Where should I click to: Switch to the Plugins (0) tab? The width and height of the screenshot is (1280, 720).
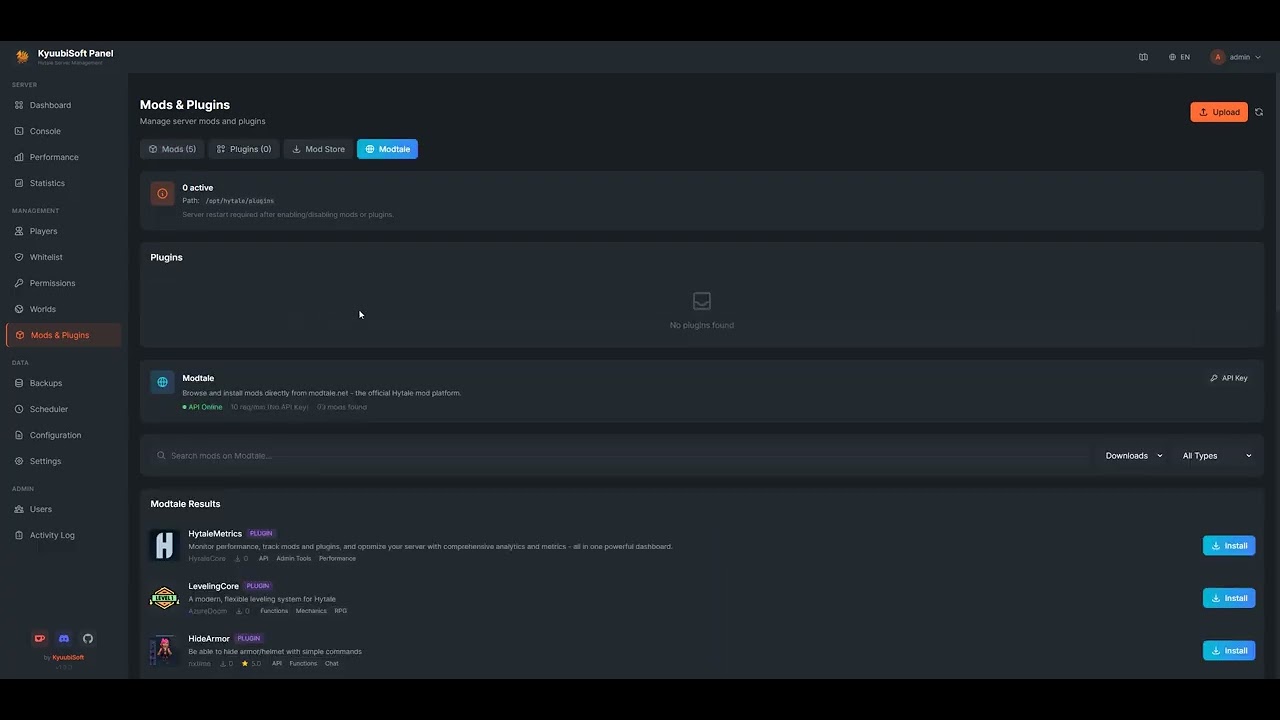coord(244,149)
